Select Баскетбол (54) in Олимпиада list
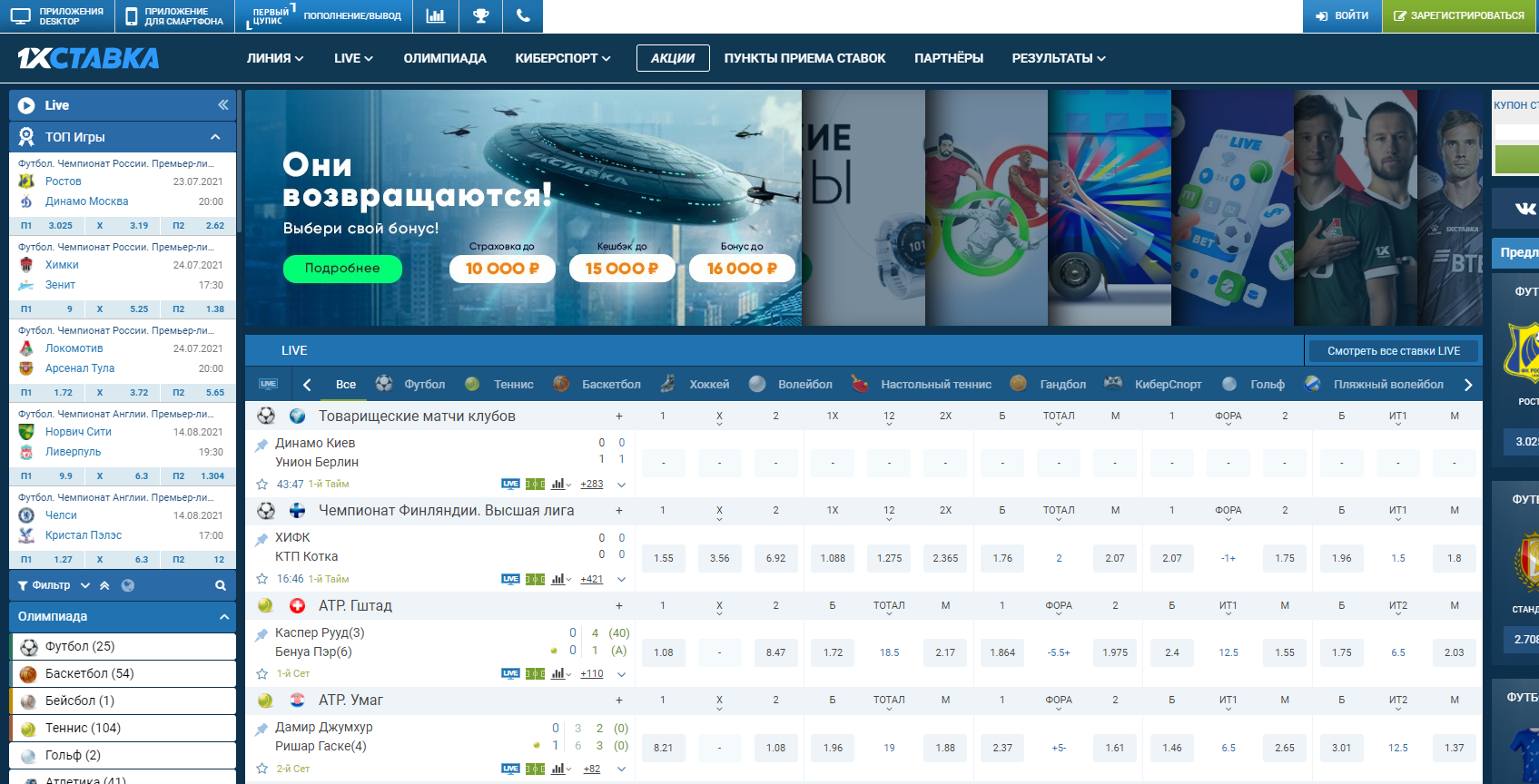This screenshot has height=784, width=1539. tap(123, 674)
